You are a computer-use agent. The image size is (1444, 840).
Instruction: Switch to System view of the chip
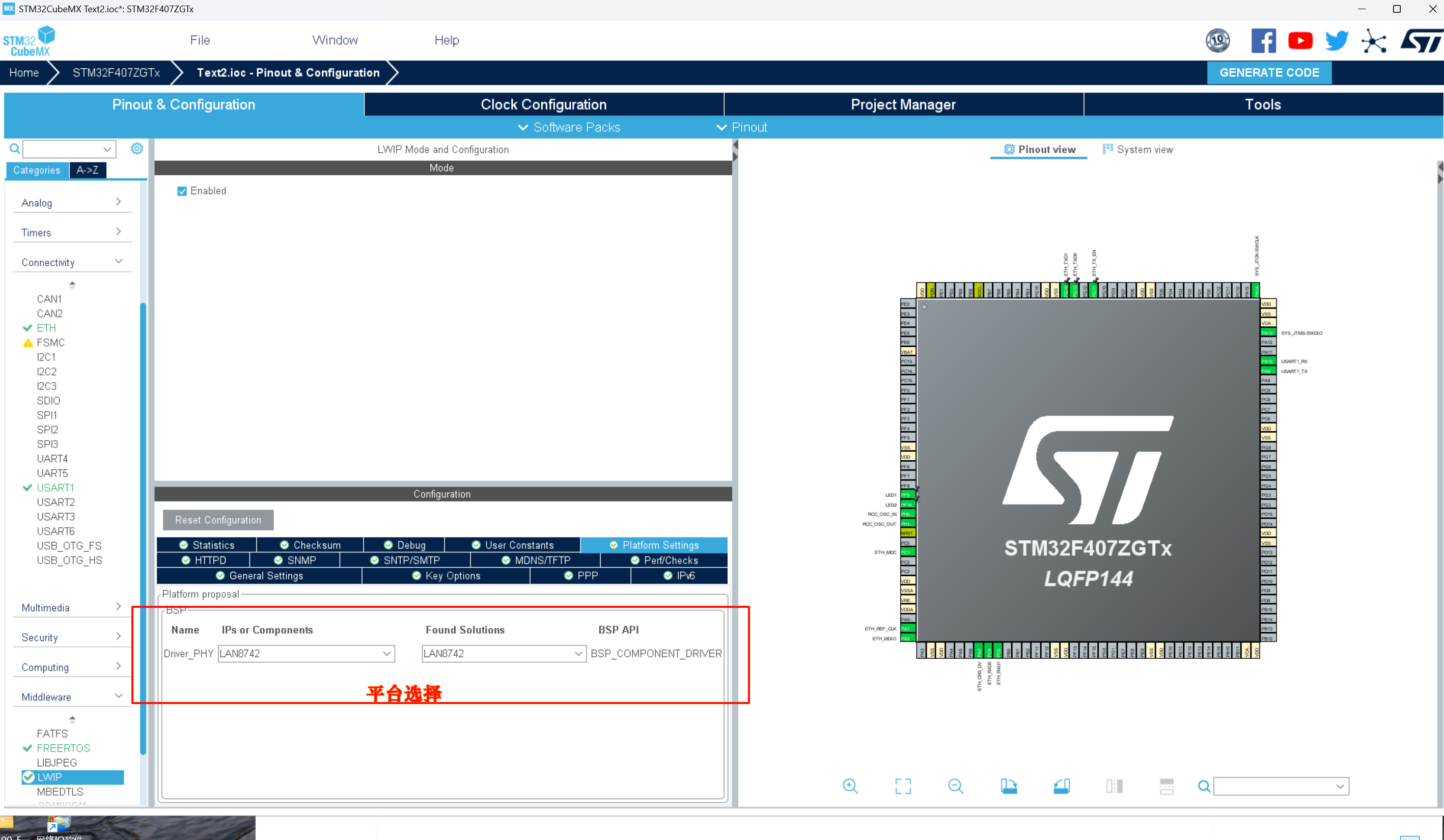tap(1138, 149)
